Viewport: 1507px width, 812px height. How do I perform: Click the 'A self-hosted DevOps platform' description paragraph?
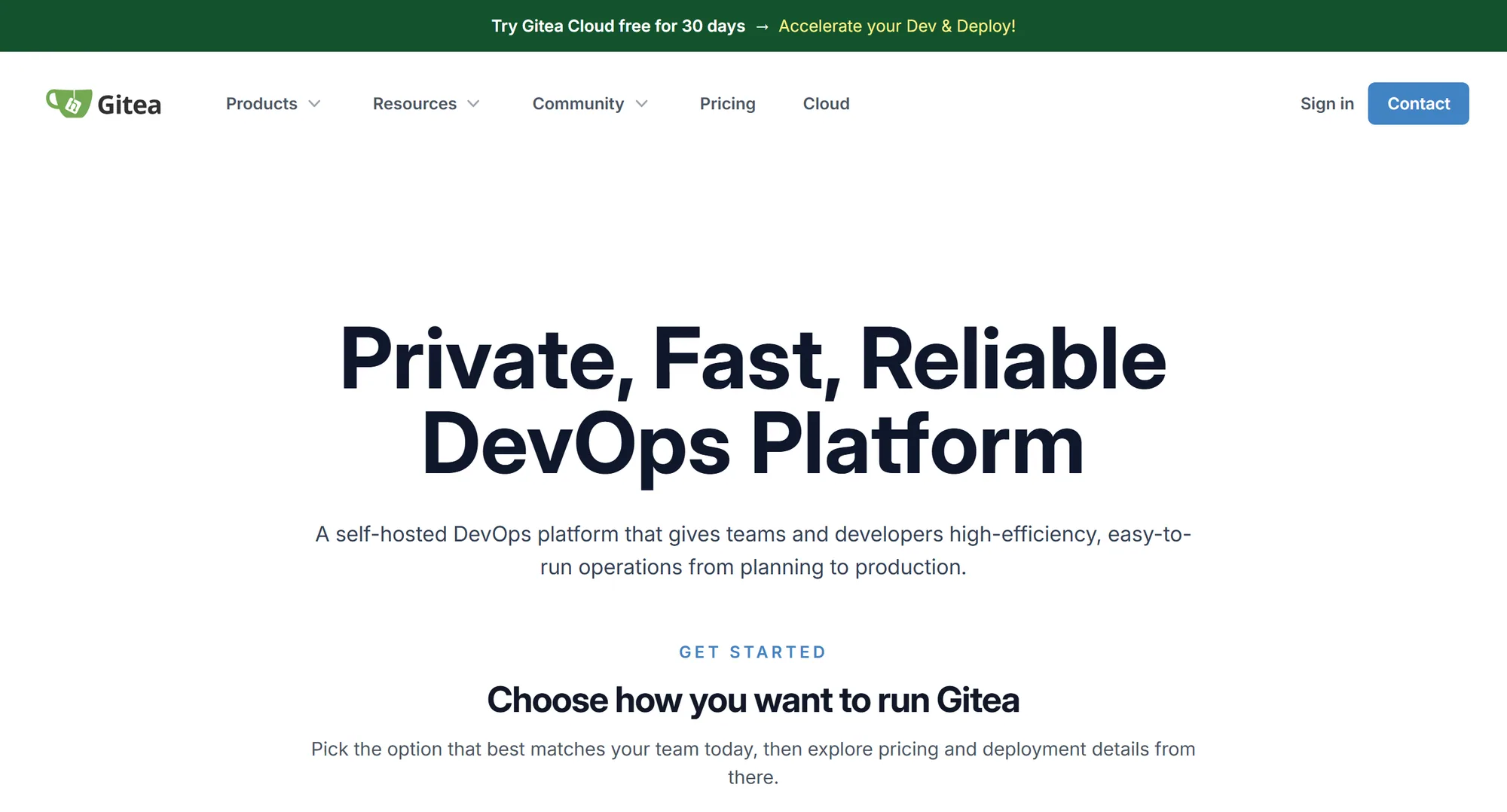click(753, 550)
